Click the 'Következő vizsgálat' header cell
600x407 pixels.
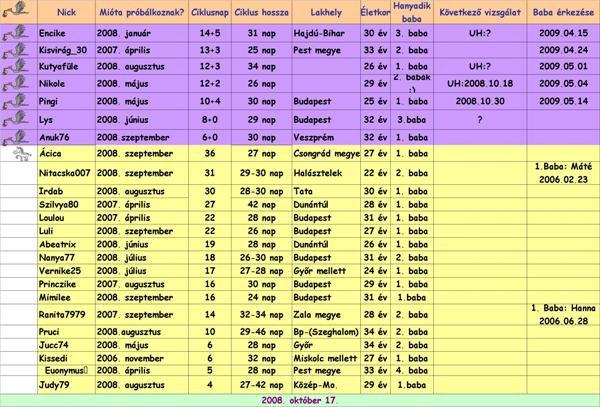(480, 12)
